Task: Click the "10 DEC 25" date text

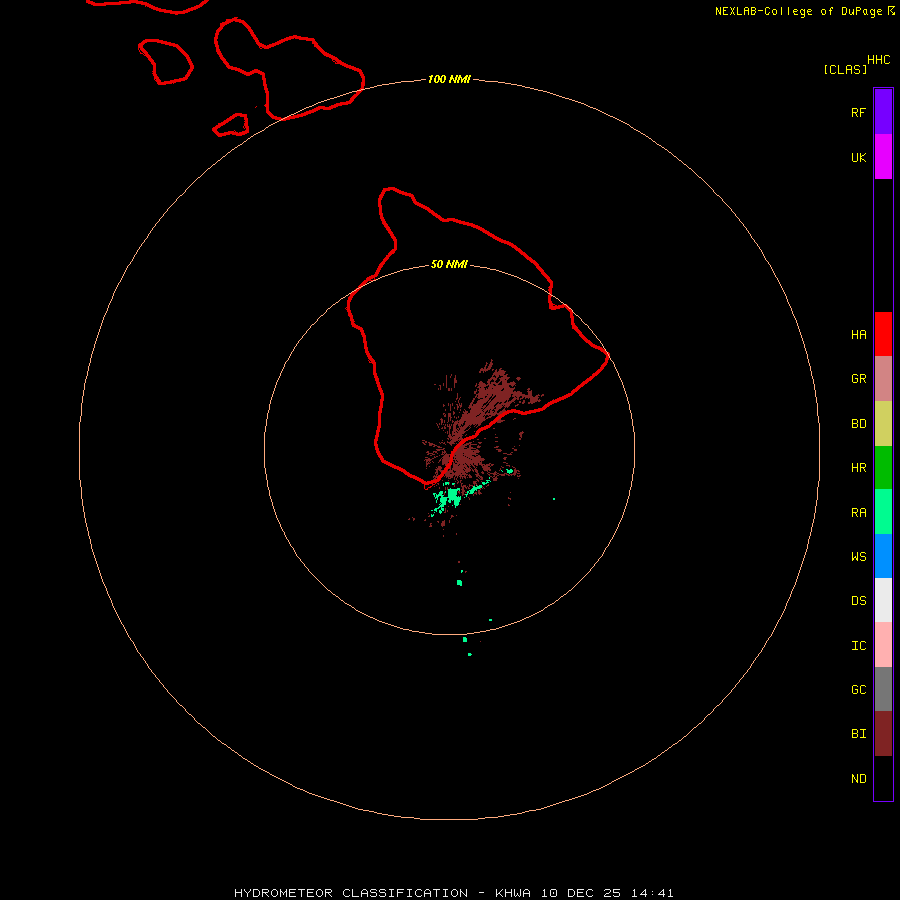Action: [580, 893]
